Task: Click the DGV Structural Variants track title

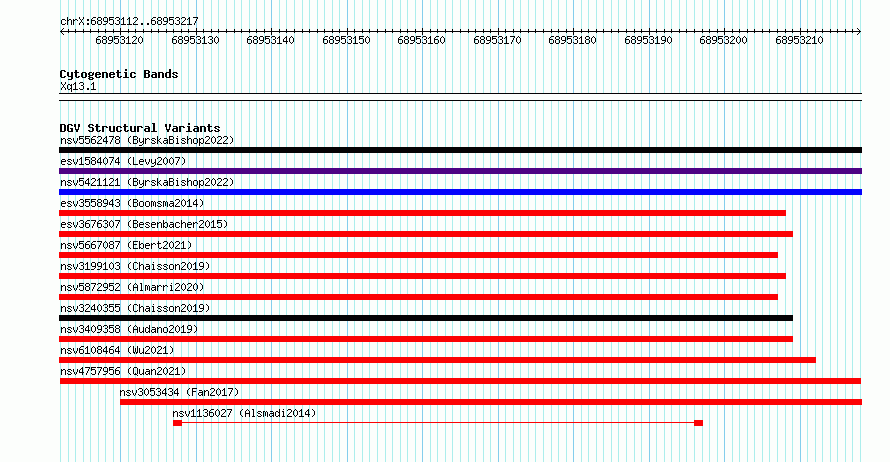Action: pyautogui.click(x=140, y=128)
